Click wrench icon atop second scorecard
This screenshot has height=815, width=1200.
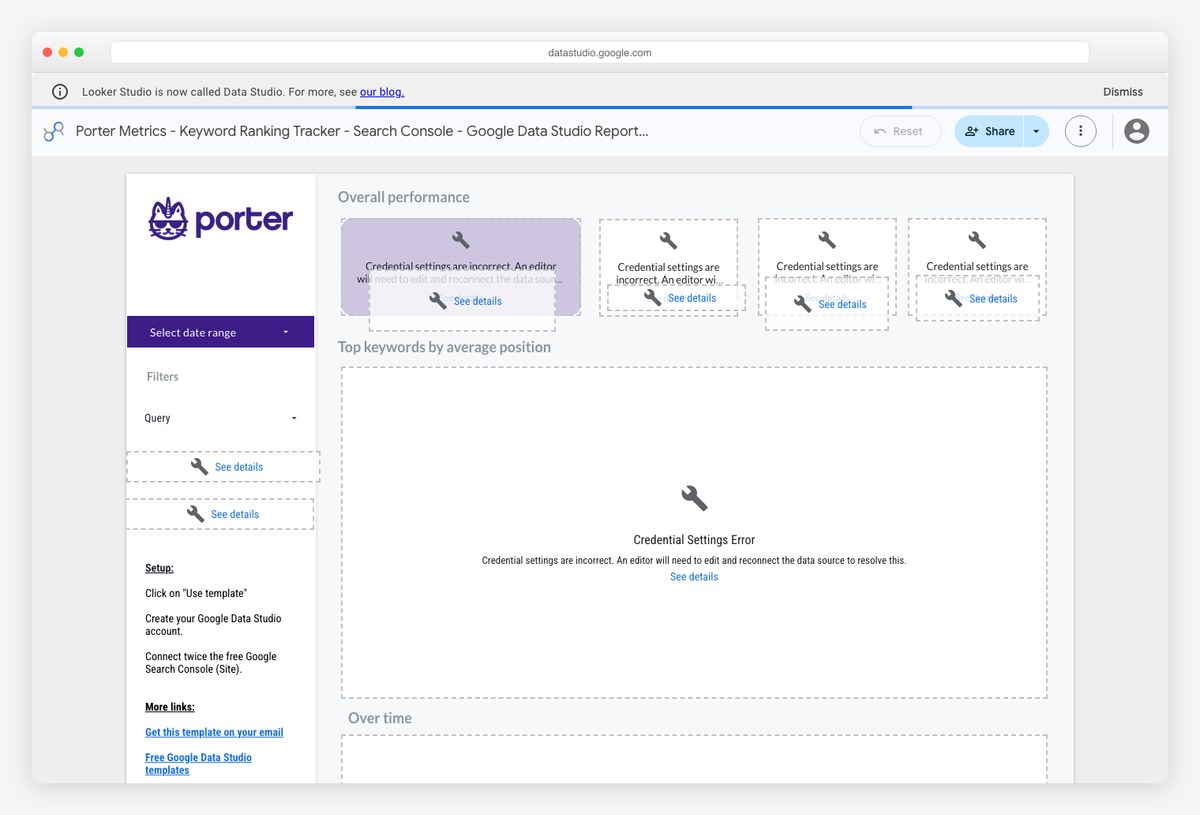668,241
